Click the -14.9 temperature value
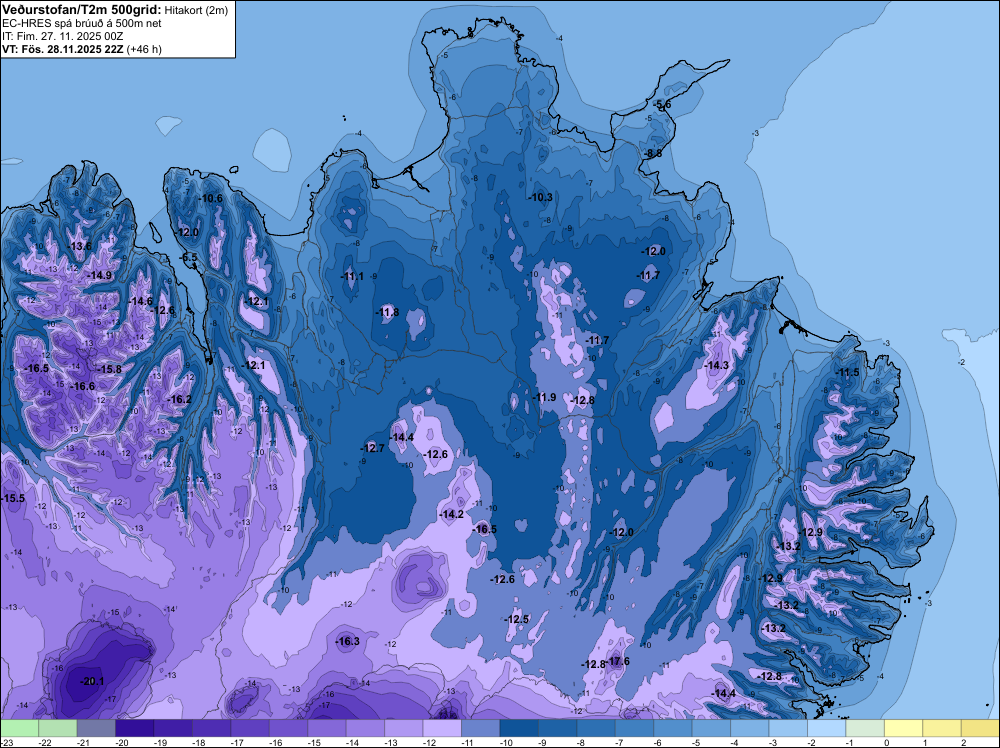1000x748 pixels. pyautogui.click(x=99, y=275)
